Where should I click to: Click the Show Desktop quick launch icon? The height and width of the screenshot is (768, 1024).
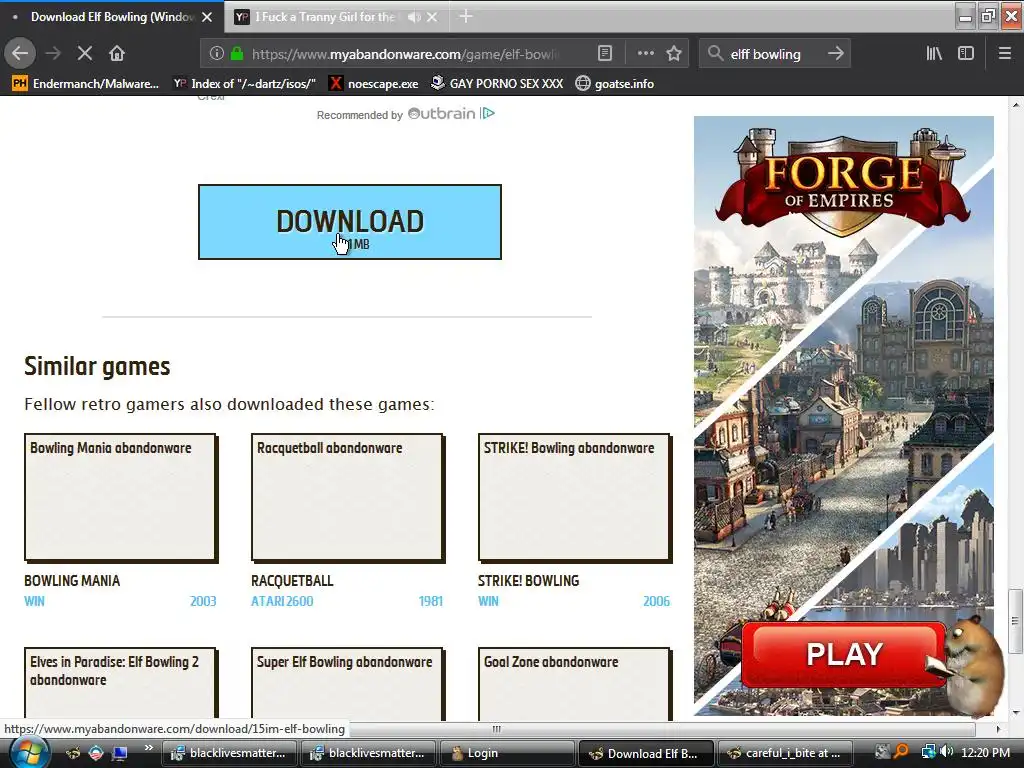coord(120,753)
